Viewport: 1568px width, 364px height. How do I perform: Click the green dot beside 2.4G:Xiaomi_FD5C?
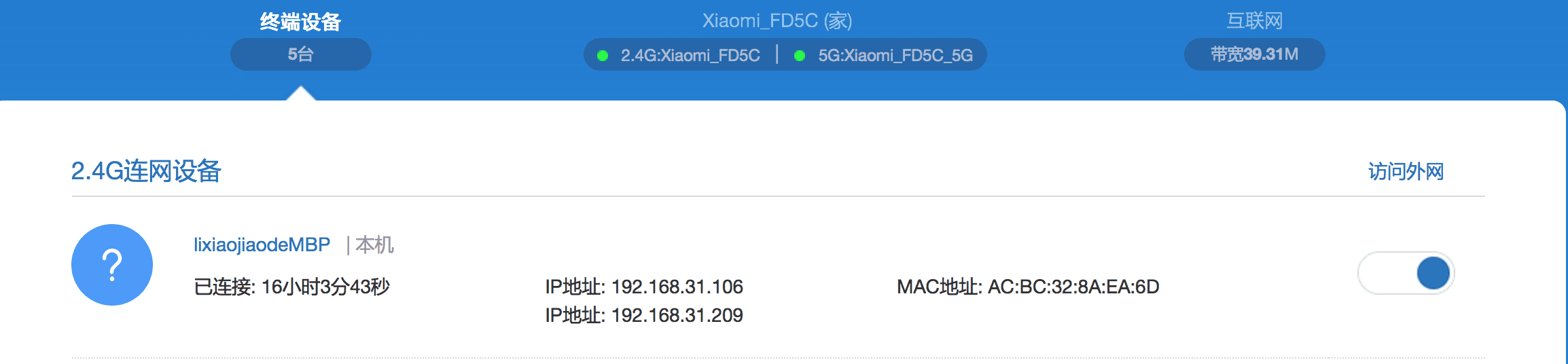pos(603,56)
